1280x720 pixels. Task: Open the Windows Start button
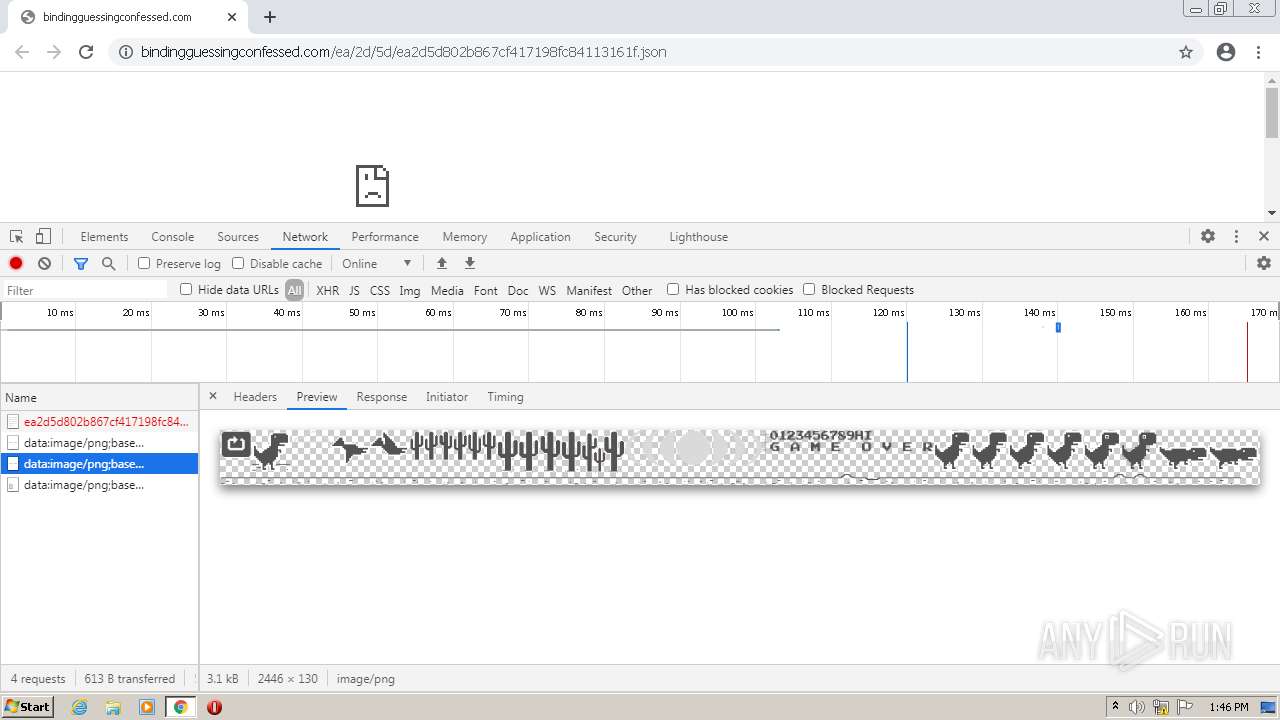tap(28, 706)
